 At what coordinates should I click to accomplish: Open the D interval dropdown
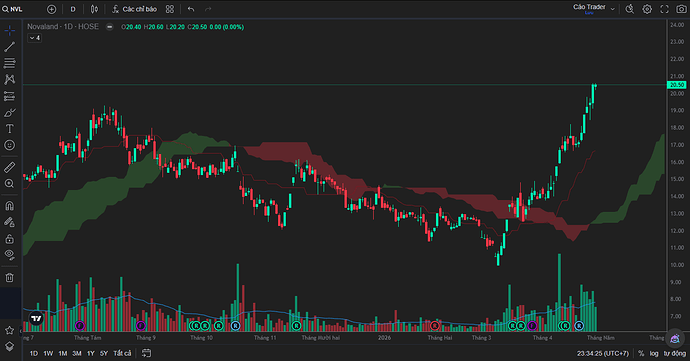(73, 9)
